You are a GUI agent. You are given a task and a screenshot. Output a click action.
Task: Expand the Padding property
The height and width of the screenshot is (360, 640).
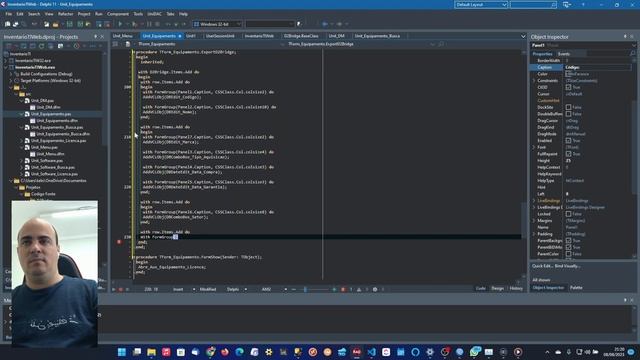[534, 234]
